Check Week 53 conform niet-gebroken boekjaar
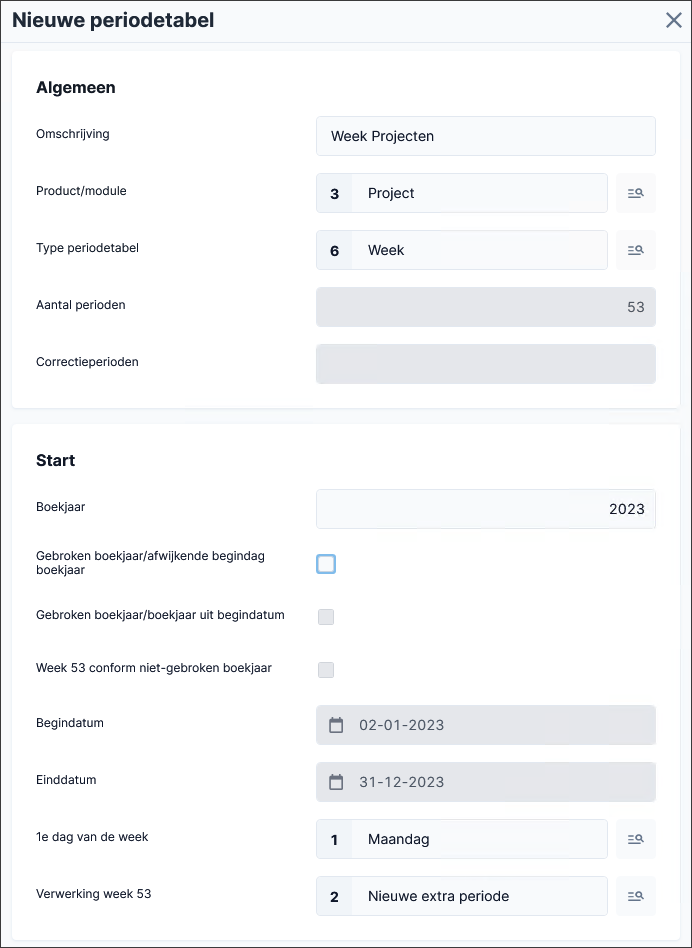Screen dimensions: 692x948 tap(326, 670)
